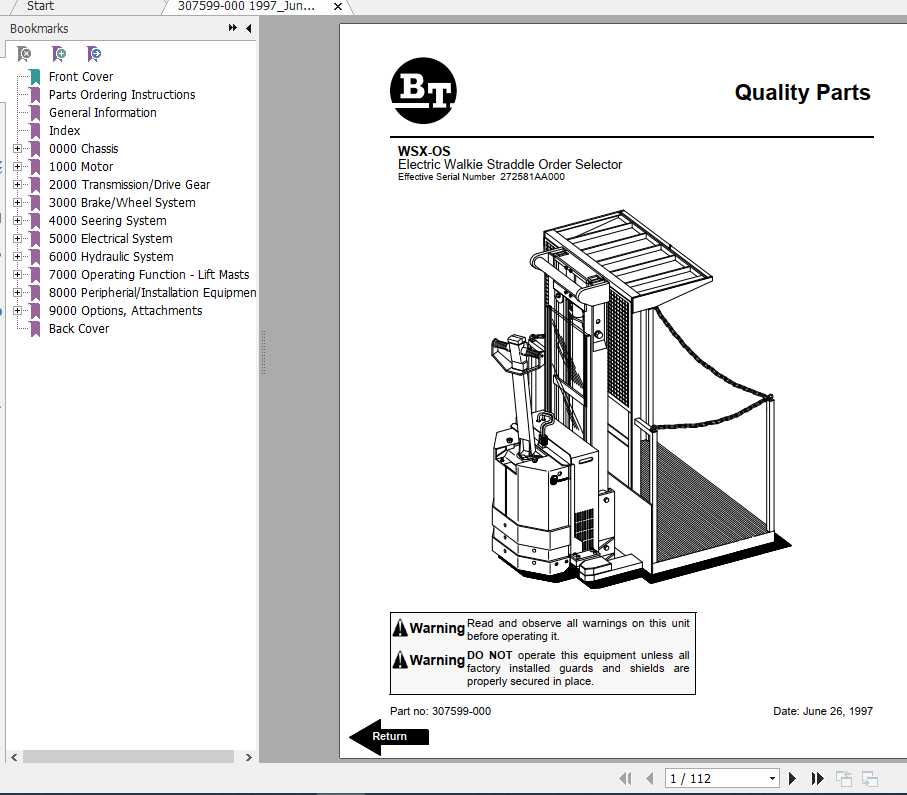Click the double-chevron to expand bookmark options
The image size is (907, 795).
point(231,29)
